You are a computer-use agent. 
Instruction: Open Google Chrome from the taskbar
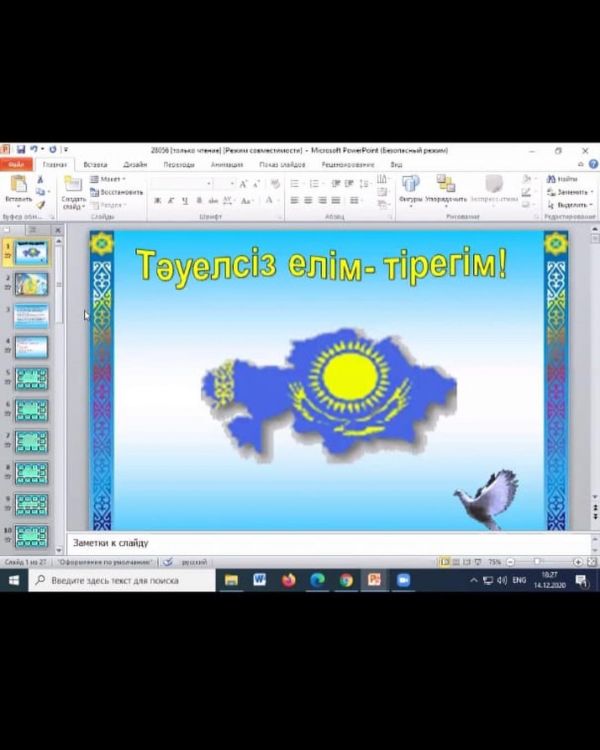coord(346,580)
